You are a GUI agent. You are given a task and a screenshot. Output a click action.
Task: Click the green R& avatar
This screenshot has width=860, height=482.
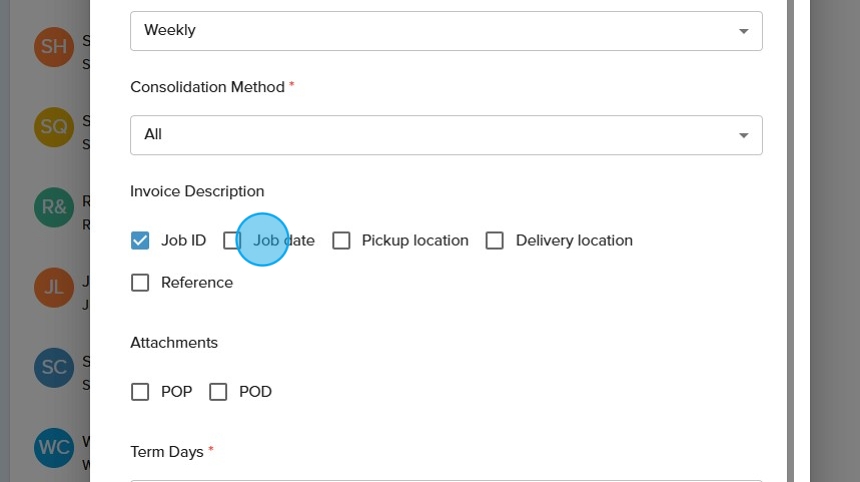(x=52, y=207)
